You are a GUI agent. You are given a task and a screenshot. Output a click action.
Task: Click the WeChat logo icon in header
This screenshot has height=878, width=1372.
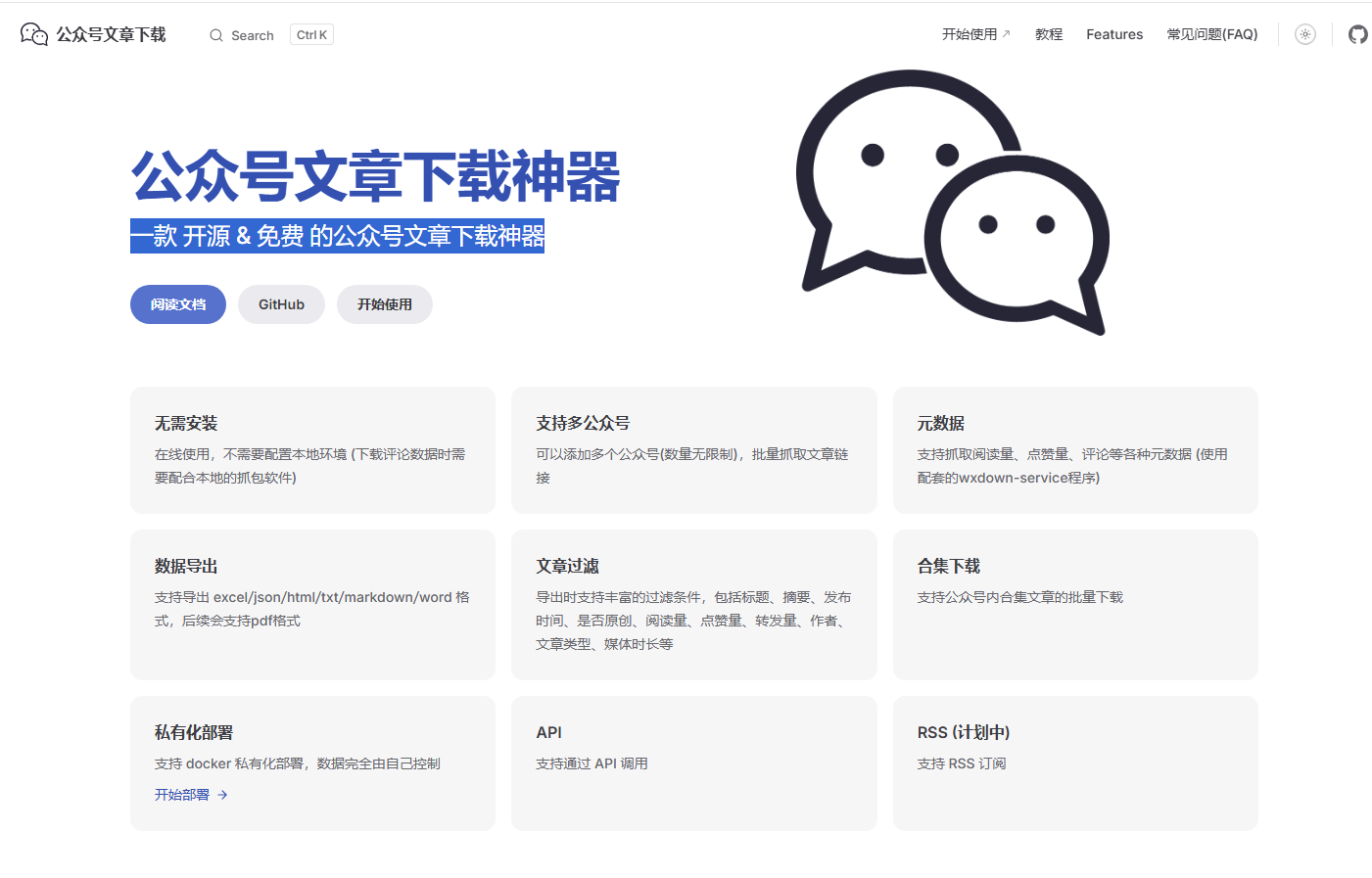click(34, 34)
